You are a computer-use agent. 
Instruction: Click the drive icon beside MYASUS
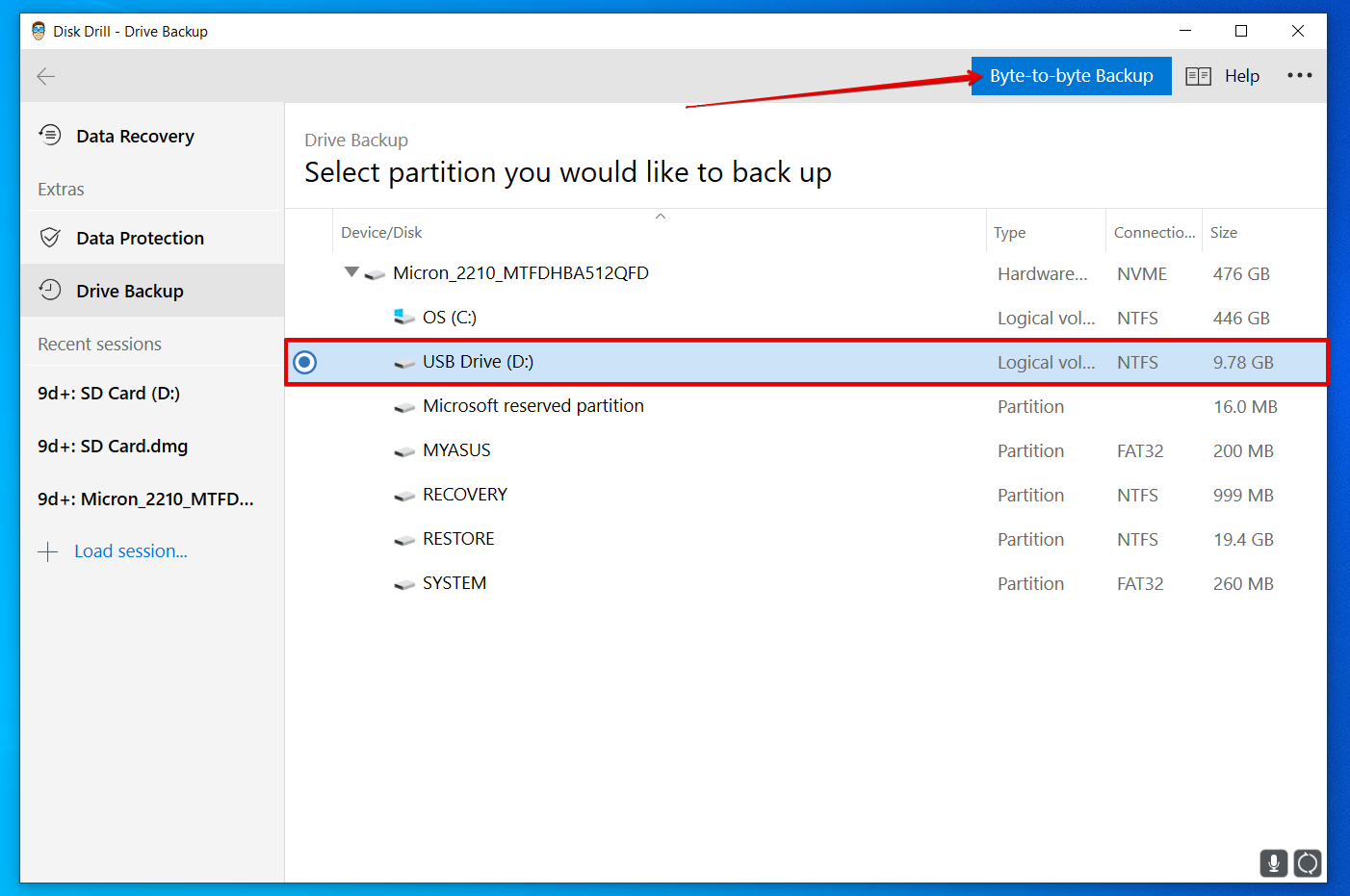(x=404, y=451)
